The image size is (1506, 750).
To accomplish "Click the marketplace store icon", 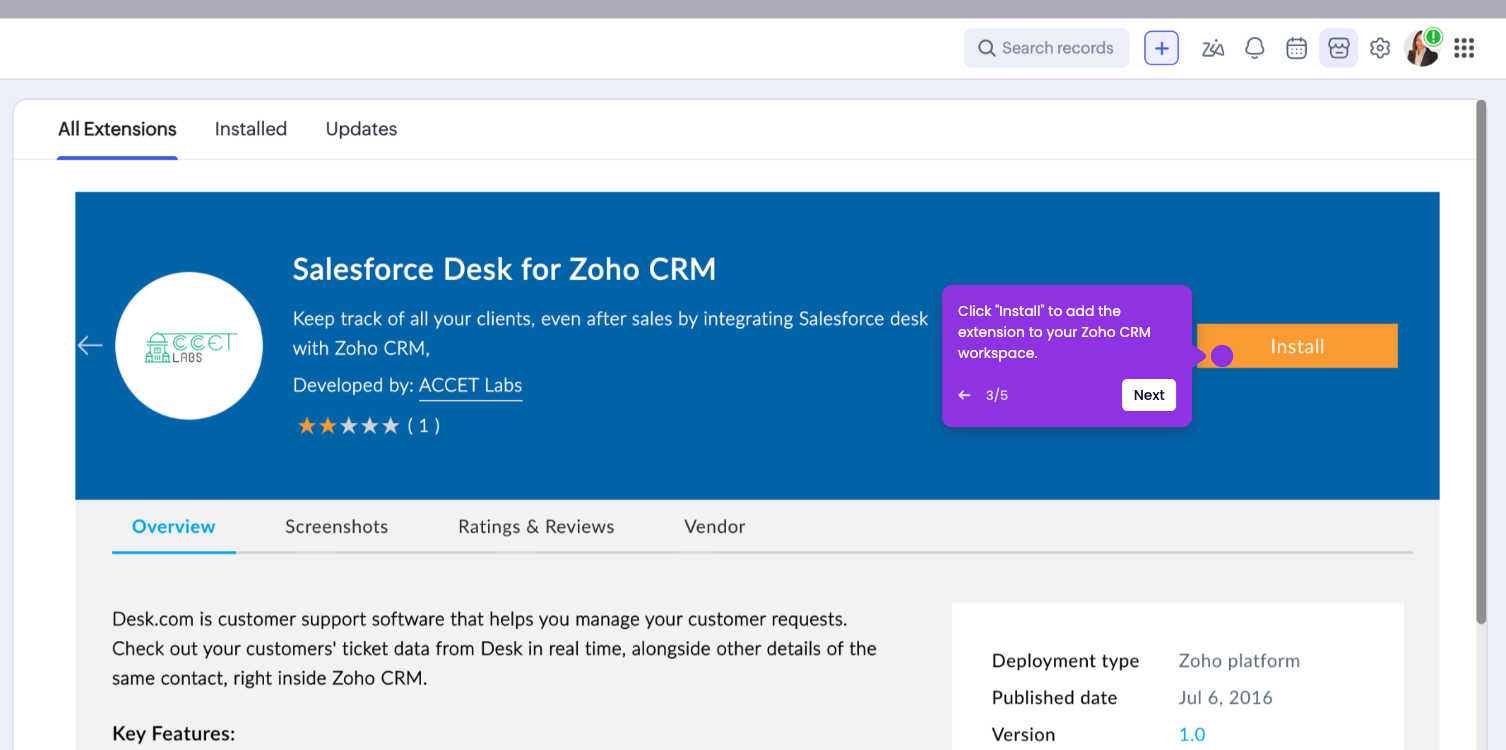I will tap(1338, 48).
